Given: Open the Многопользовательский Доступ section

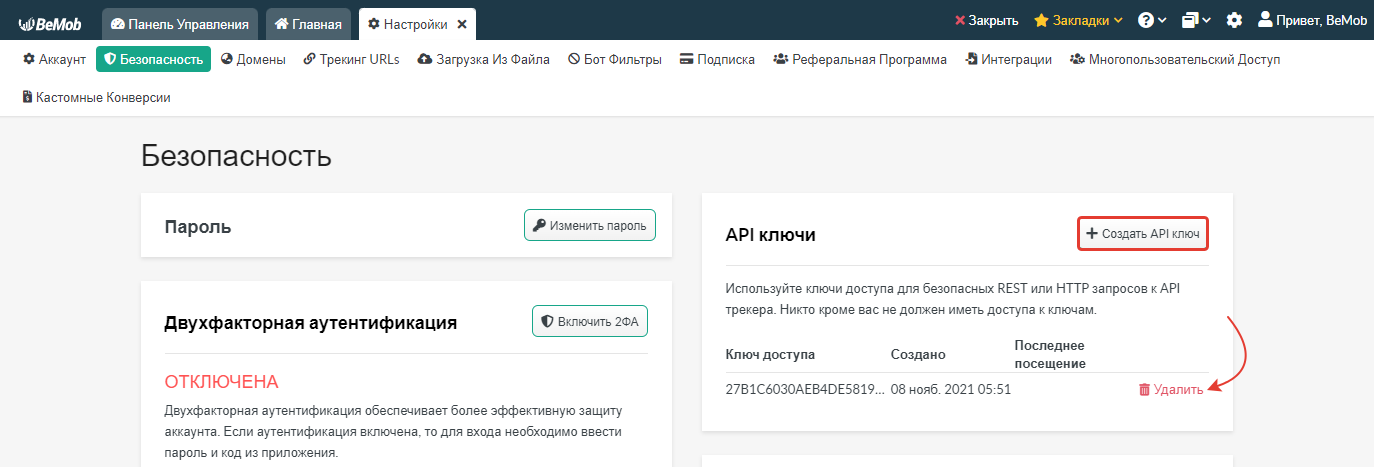Looking at the screenshot, I should pos(1174,59).
